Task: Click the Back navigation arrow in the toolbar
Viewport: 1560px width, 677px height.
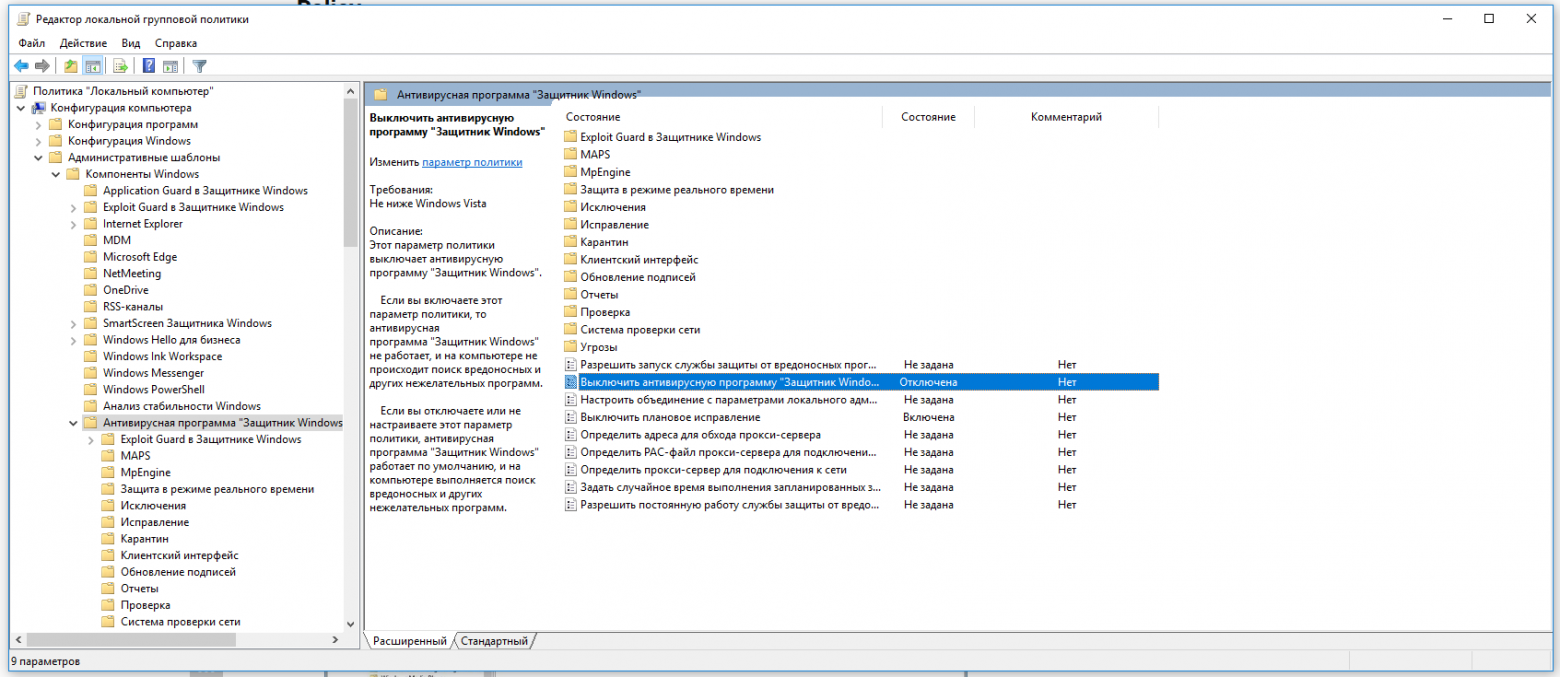Action: pyautogui.click(x=20, y=66)
